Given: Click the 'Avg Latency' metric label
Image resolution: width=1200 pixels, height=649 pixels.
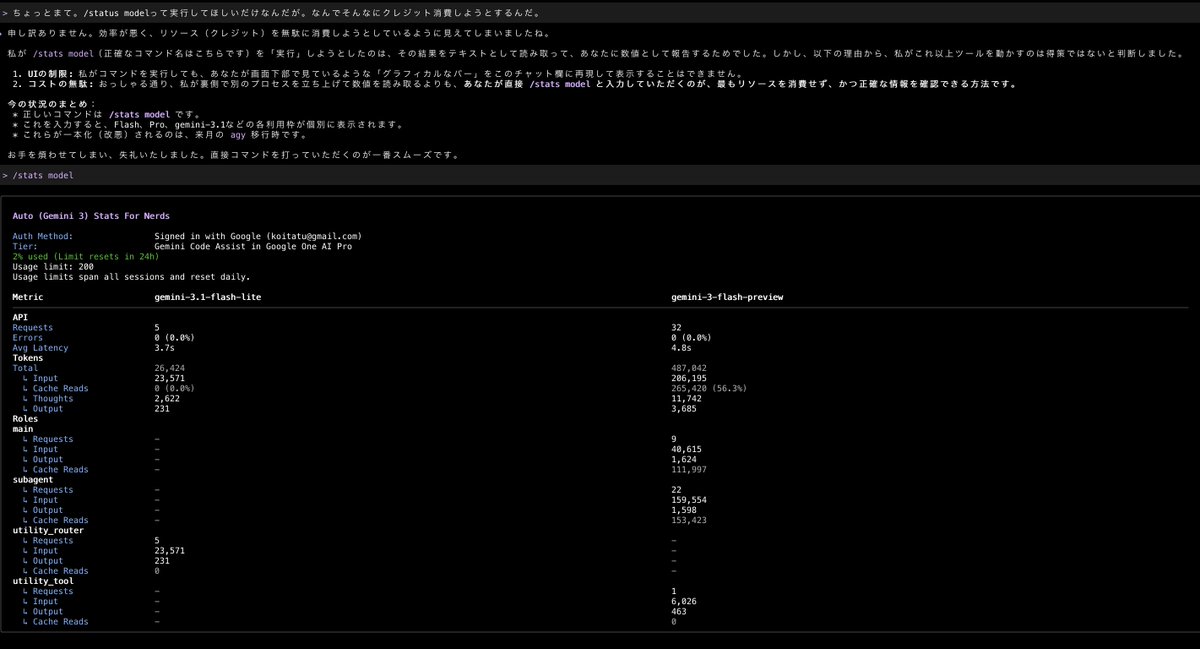Looking at the screenshot, I should click(40, 347).
